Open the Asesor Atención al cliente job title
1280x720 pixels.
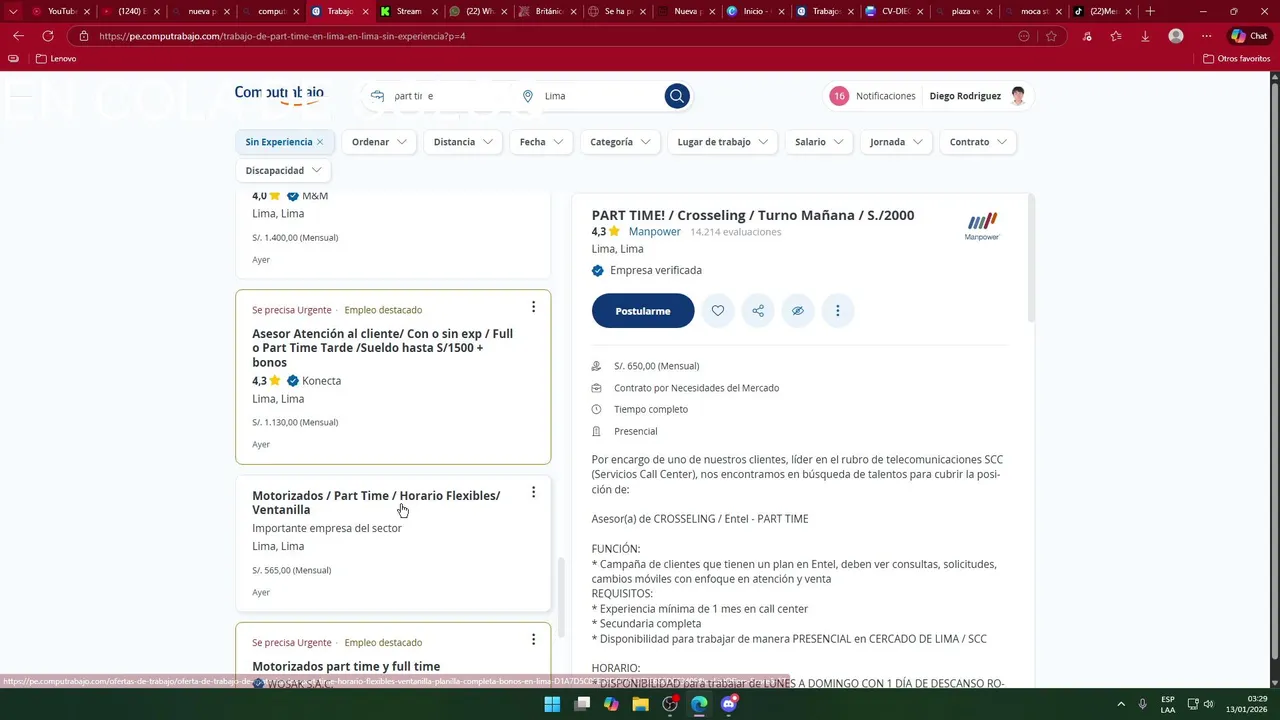click(383, 348)
